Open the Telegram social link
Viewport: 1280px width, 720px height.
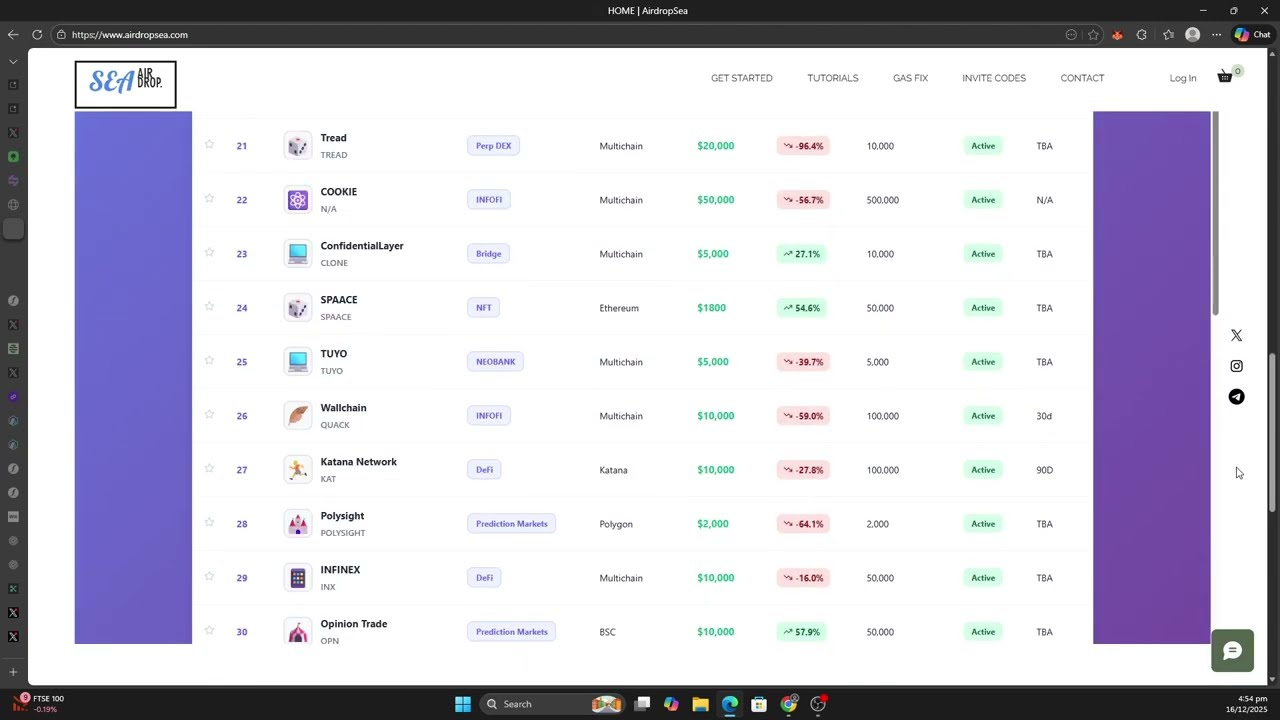(x=1236, y=397)
